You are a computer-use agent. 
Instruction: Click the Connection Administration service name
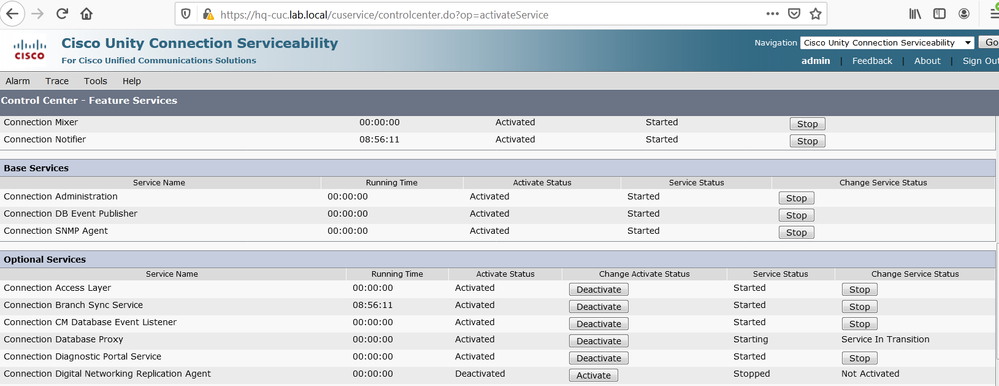pyautogui.click(x=61, y=196)
